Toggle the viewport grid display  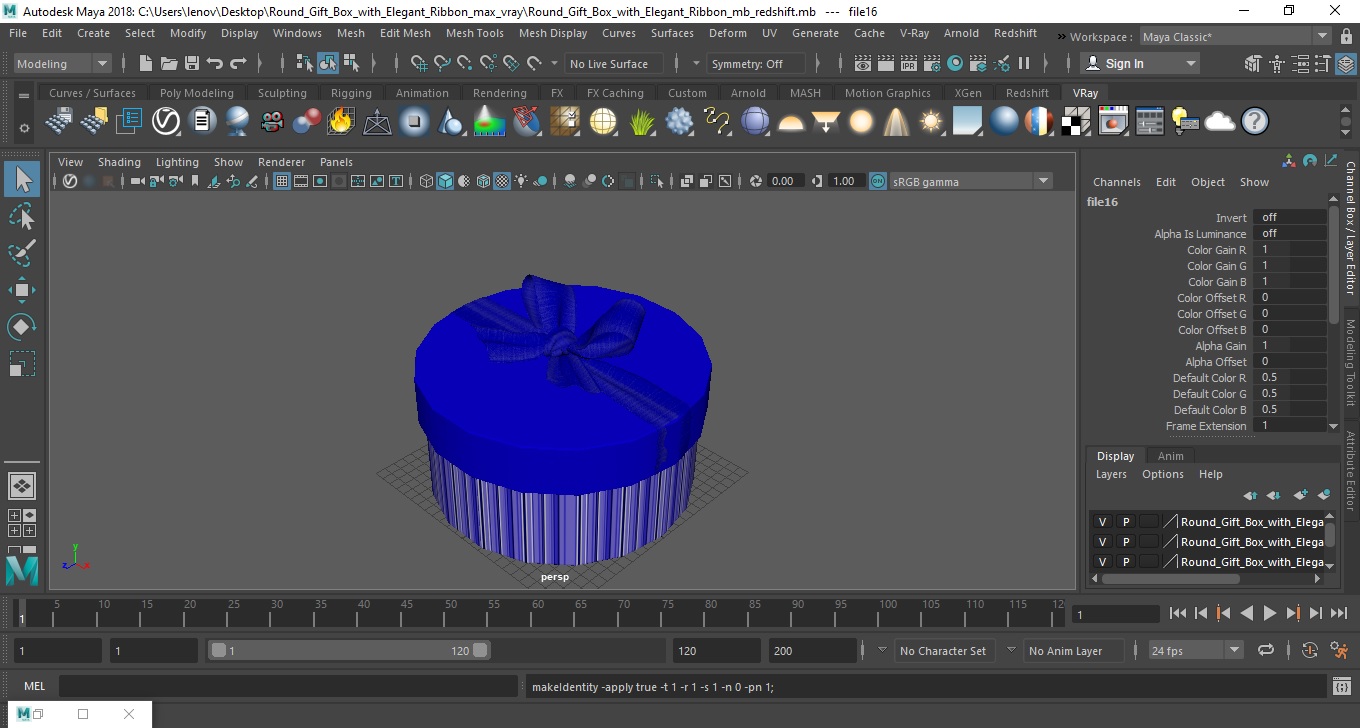pyautogui.click(x=282, y=181)
